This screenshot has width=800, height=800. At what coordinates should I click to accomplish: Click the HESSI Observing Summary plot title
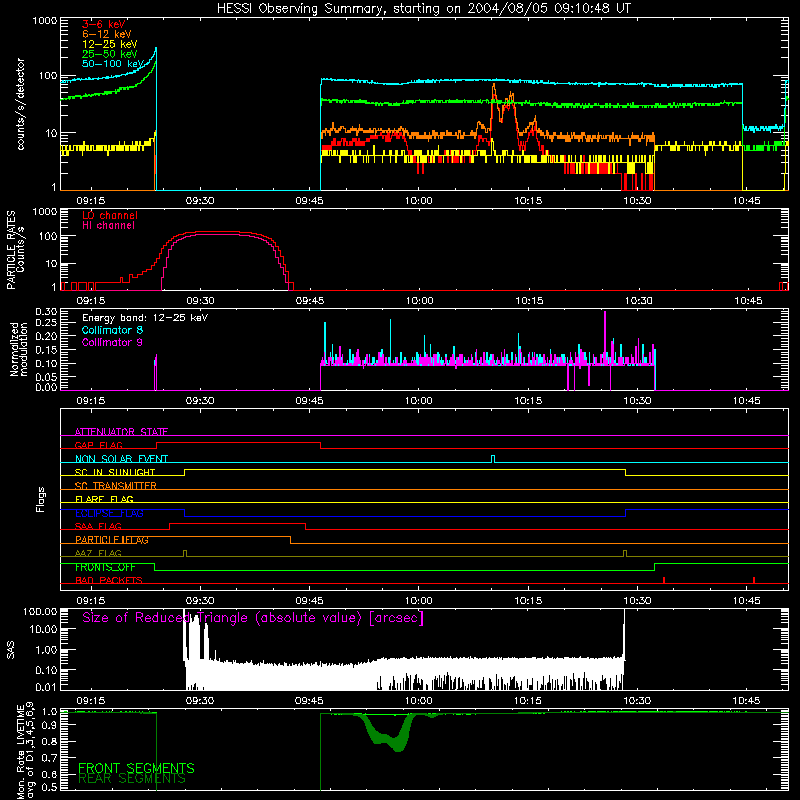pyautogui.click(x=423, y=9)
